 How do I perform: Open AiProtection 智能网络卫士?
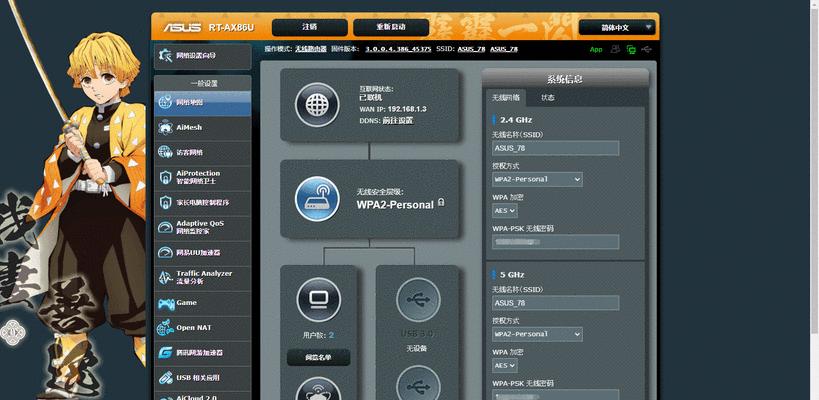(202, 178)
